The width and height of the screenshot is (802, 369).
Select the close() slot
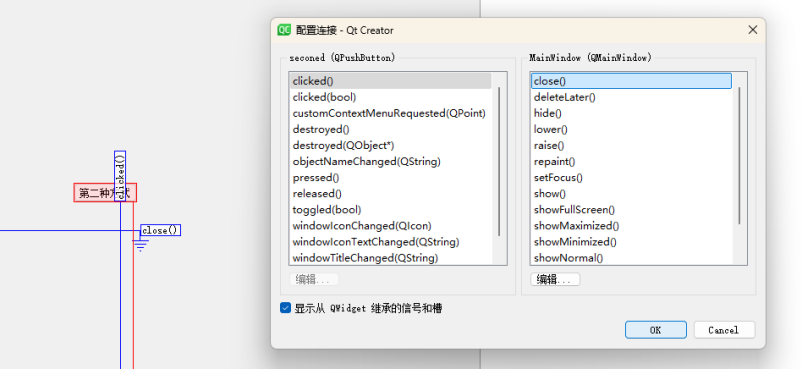631,81
